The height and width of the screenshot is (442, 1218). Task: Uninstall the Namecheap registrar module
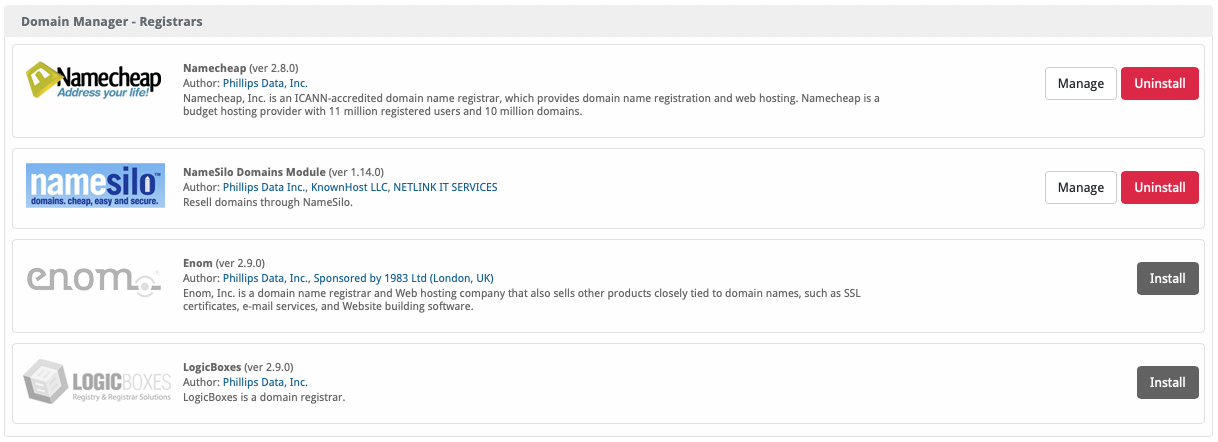(x=1159, y=84)
